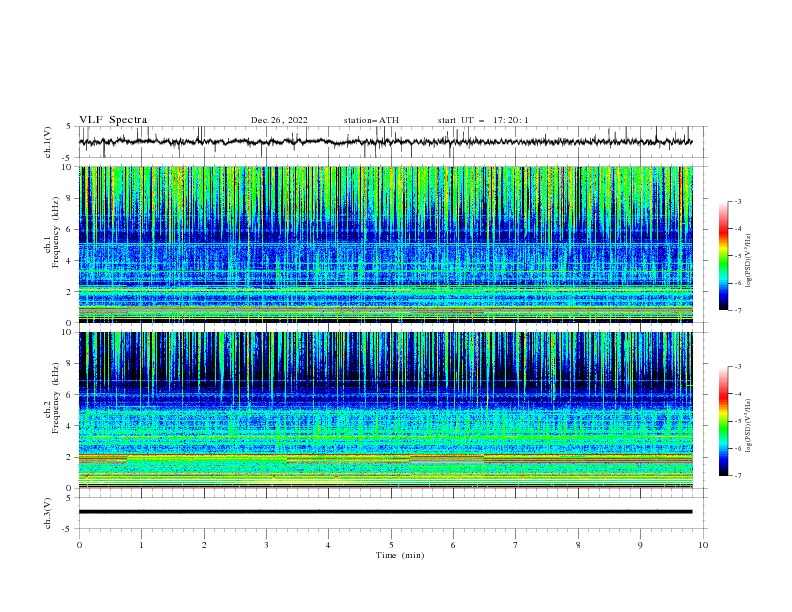The image size is (792, 612).
Task: Click the "8" kHz tick of ch.2 frequency axis
Action: tap(69, 364)
